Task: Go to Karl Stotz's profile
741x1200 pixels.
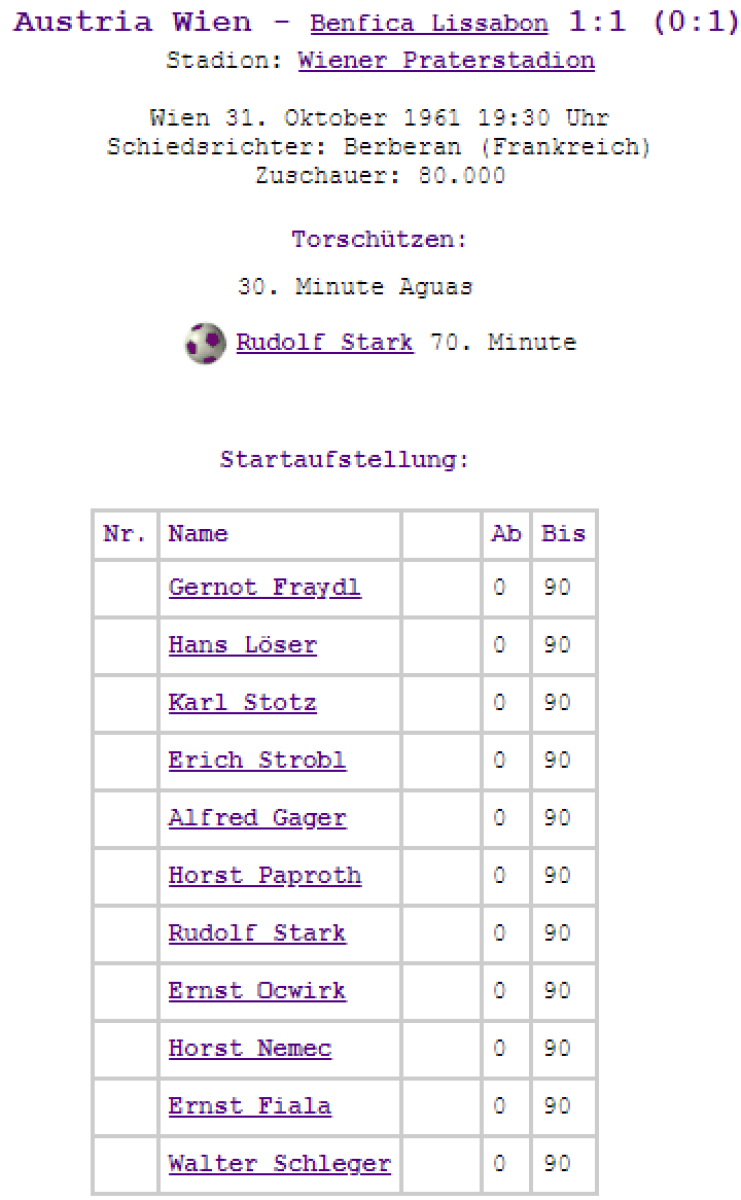Action: point(242,703)
